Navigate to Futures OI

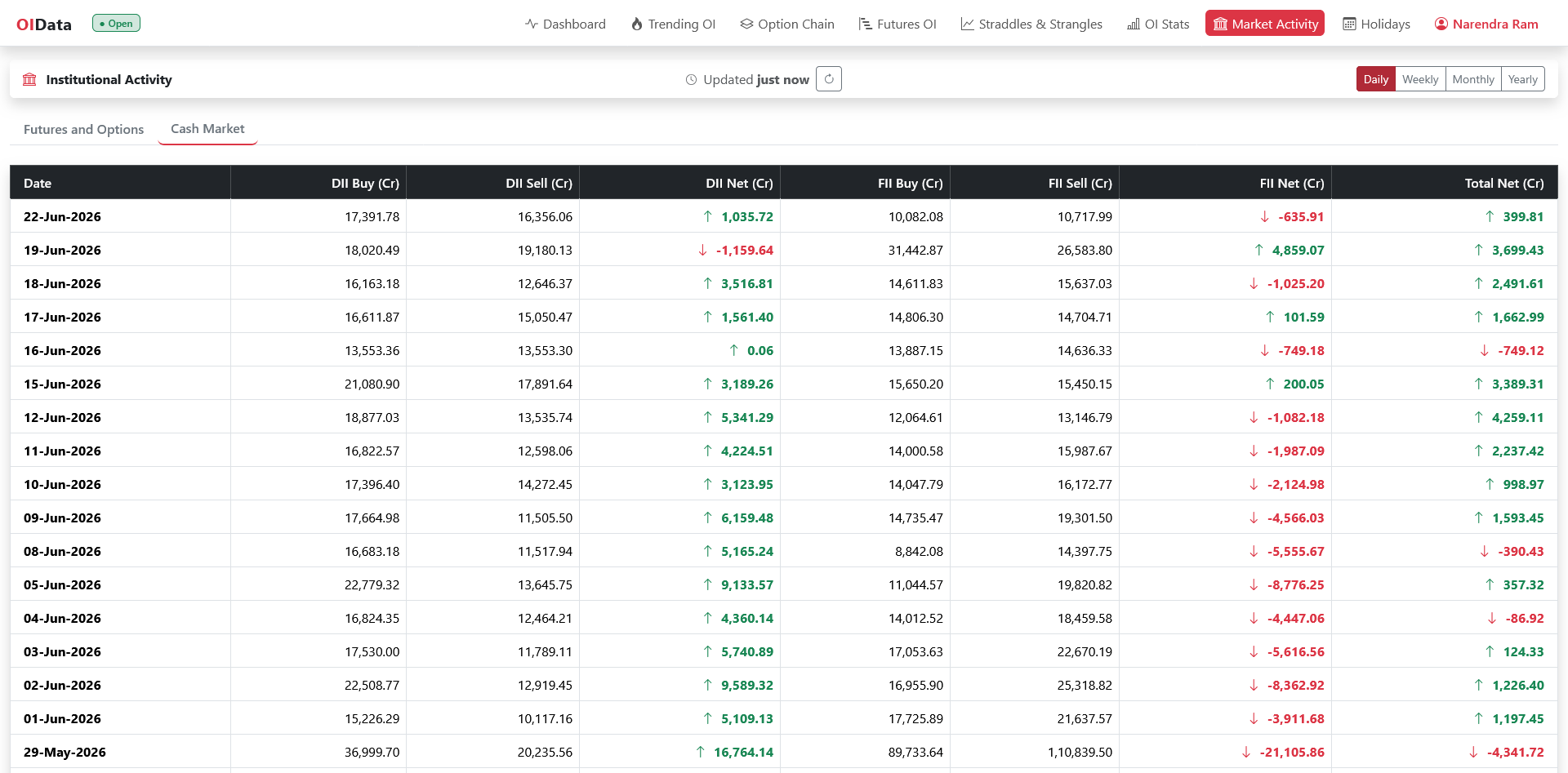click(x=898, y=24)
